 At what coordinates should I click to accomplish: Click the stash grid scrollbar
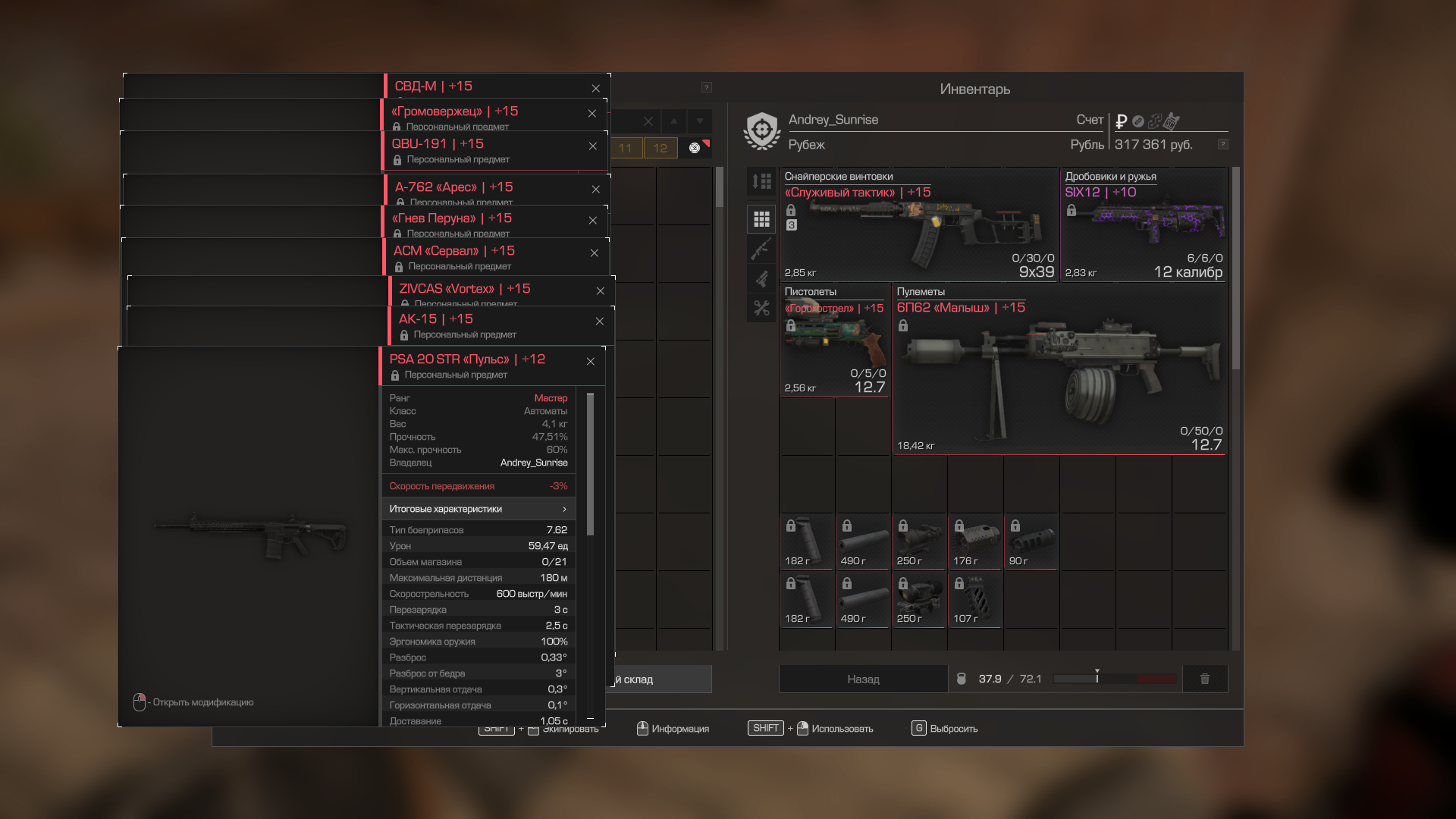[x=720, y=188]
